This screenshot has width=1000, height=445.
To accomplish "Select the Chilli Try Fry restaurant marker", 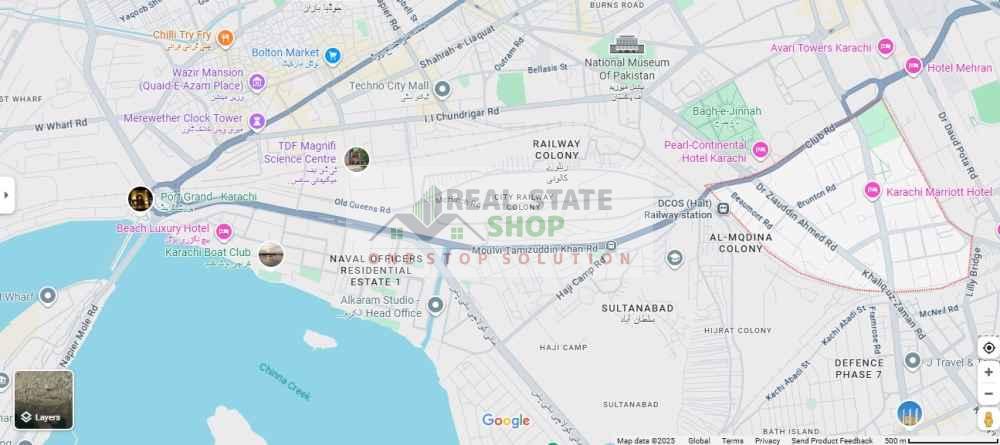I will (224, 38).
